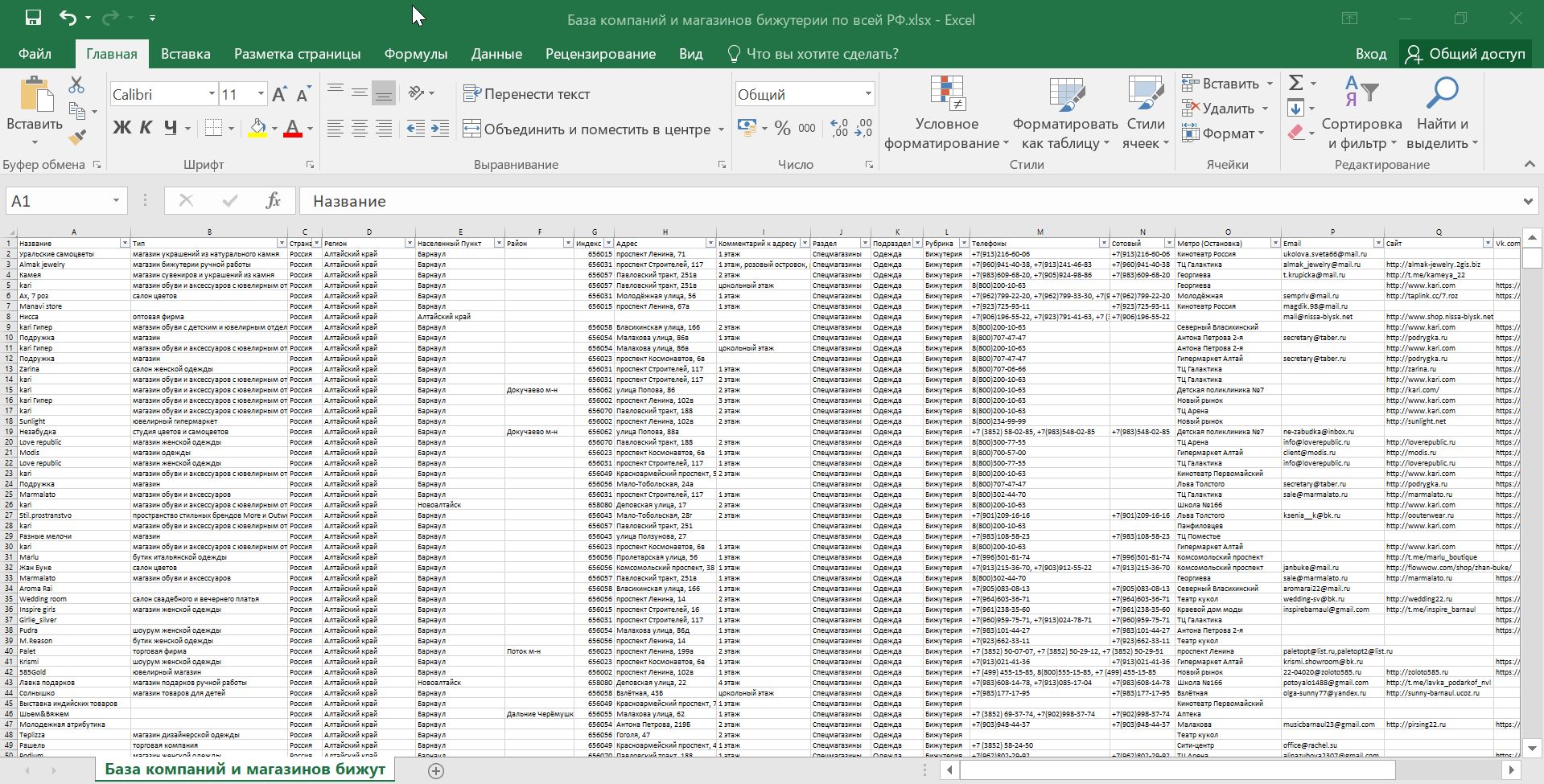The image size is (1544, 784).
Task: Open the Общий number format dropdown
Action: pos(868,94)
